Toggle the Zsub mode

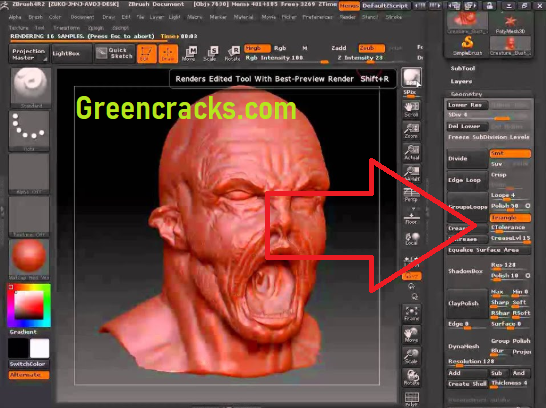pyautogui.click(x=372, y=48)
